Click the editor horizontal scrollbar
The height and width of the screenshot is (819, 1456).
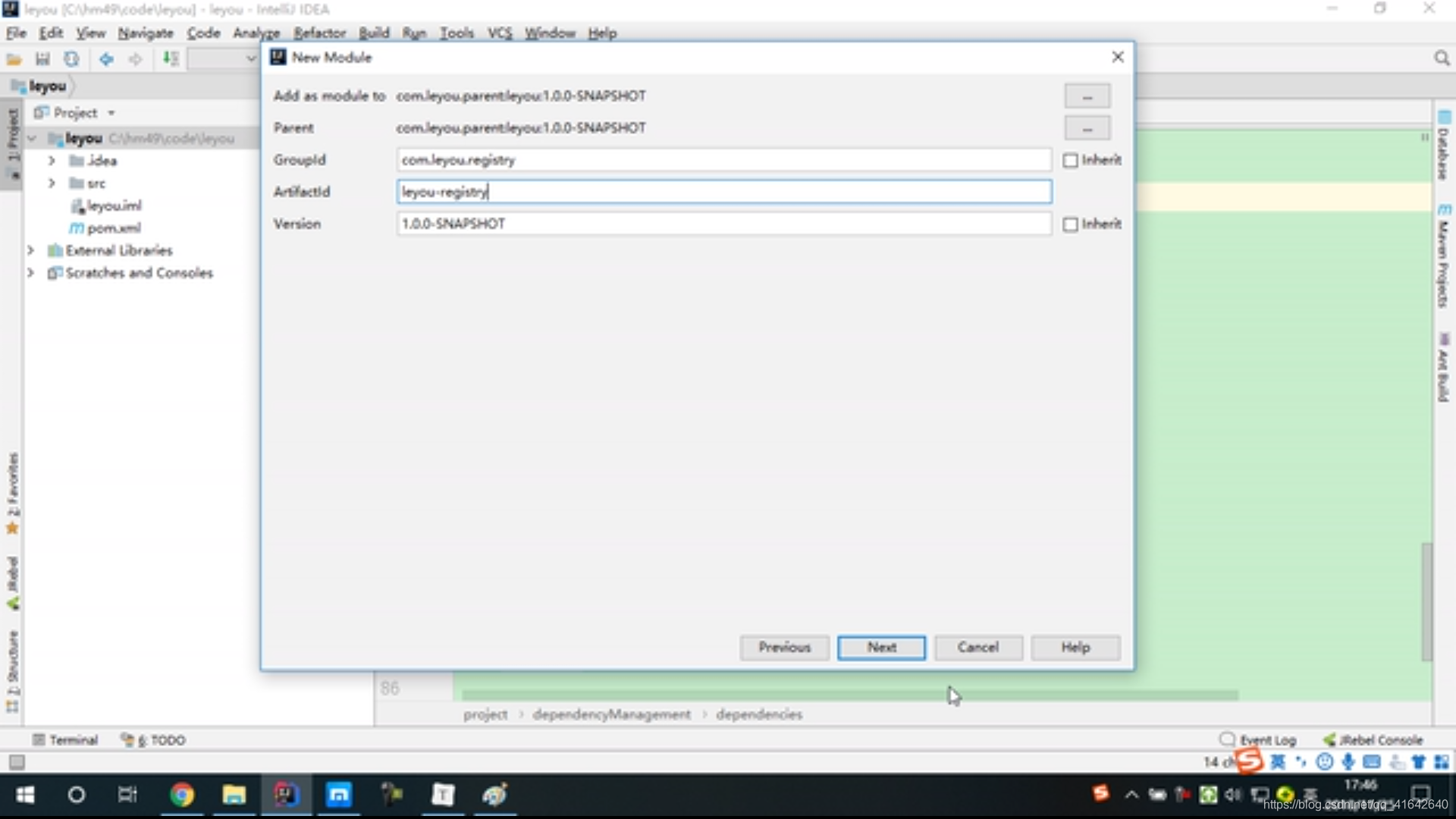coord(849,695)
